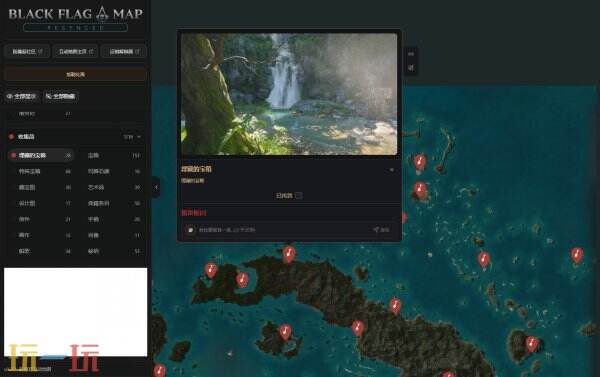The image size is (600, 377).
Task: Click the user avatar icon beside comment box
Action: (190, 230)
